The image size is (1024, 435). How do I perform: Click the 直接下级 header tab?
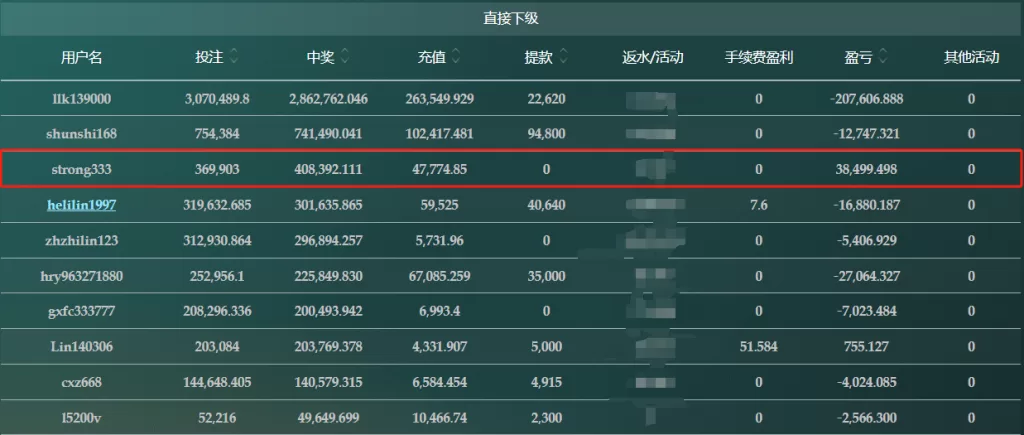(512, 18)
